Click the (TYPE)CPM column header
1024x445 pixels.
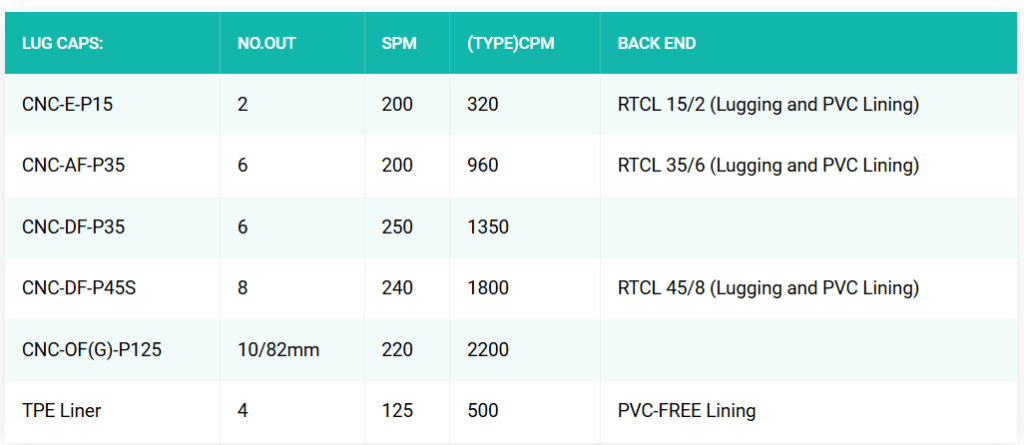pos(510,43)
